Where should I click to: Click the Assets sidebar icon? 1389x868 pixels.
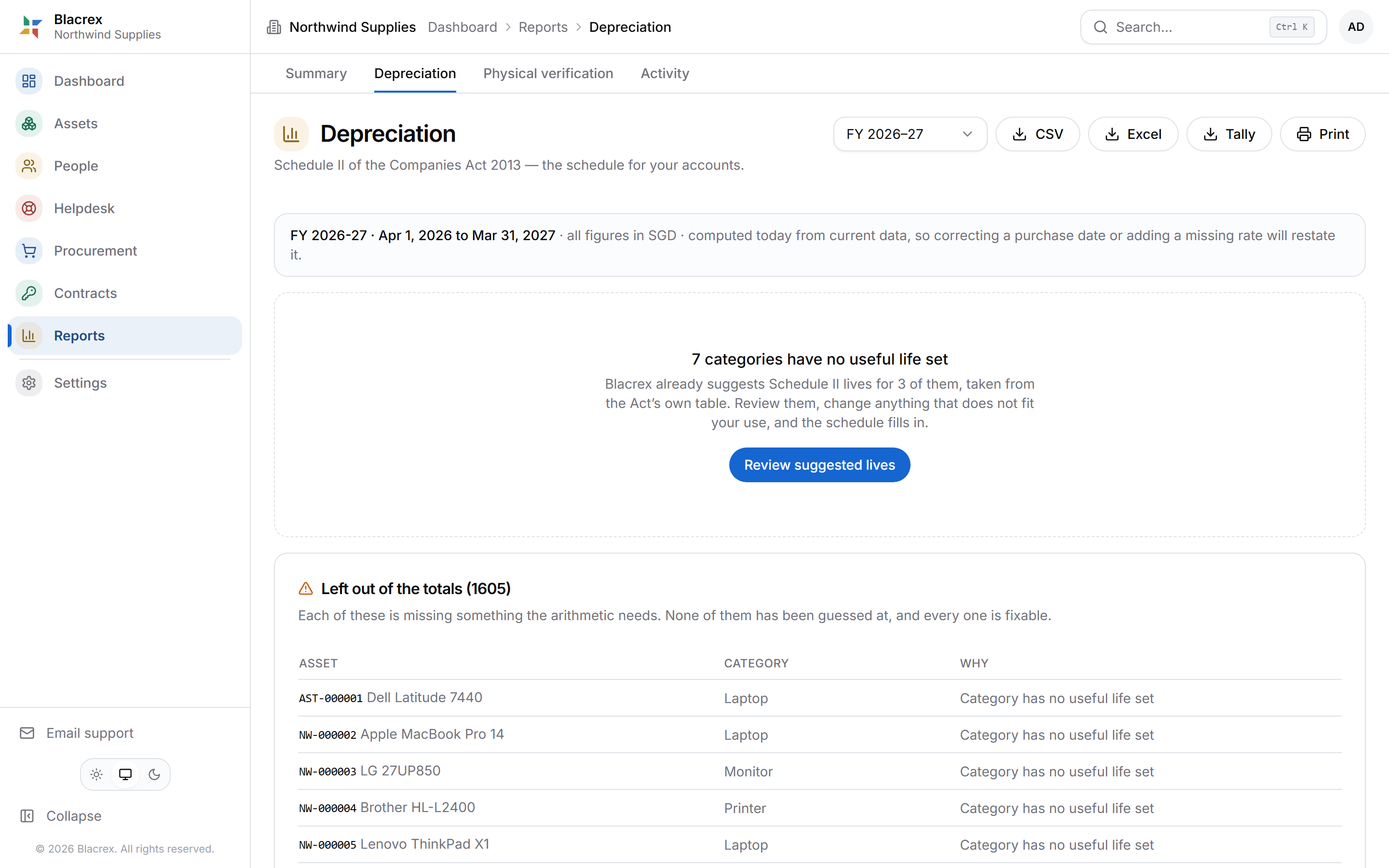coord(29,123)
